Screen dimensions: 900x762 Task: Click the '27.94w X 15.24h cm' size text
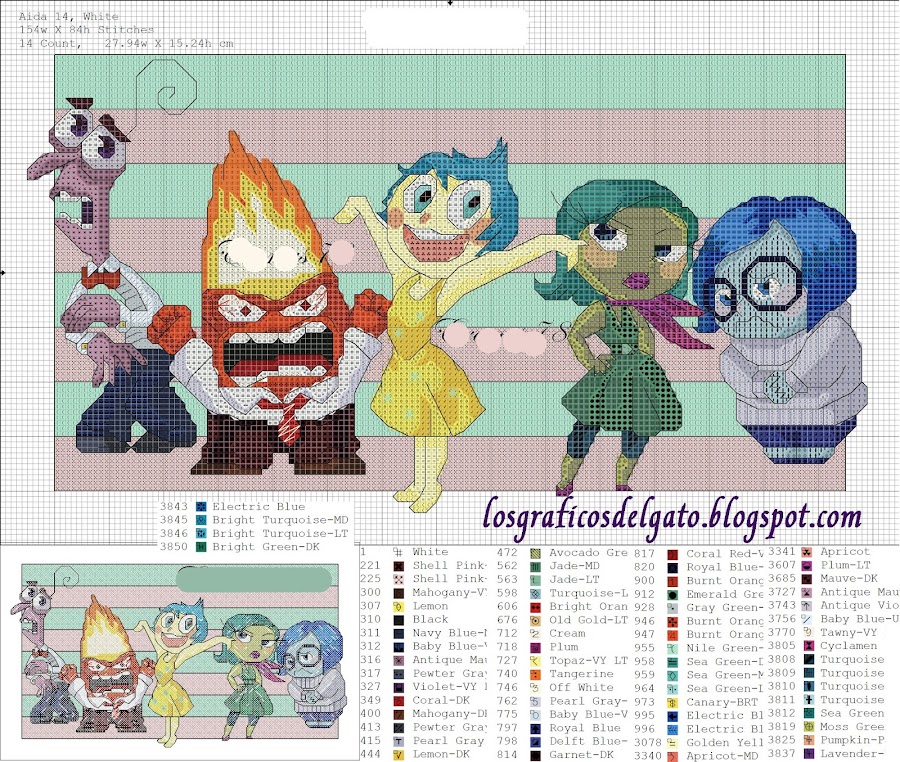[169, 43]
